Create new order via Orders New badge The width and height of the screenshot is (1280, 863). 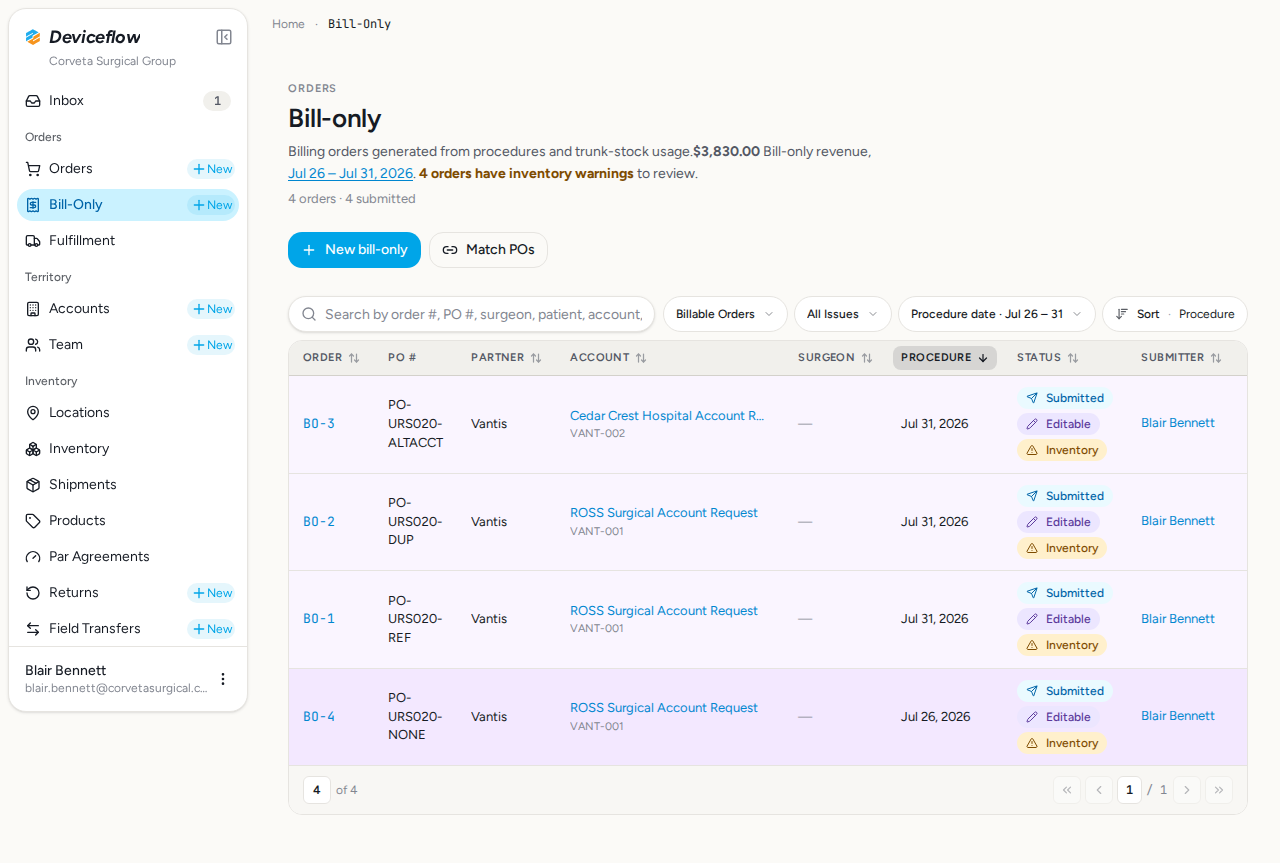pyautogui.click(x=212, y=169)
